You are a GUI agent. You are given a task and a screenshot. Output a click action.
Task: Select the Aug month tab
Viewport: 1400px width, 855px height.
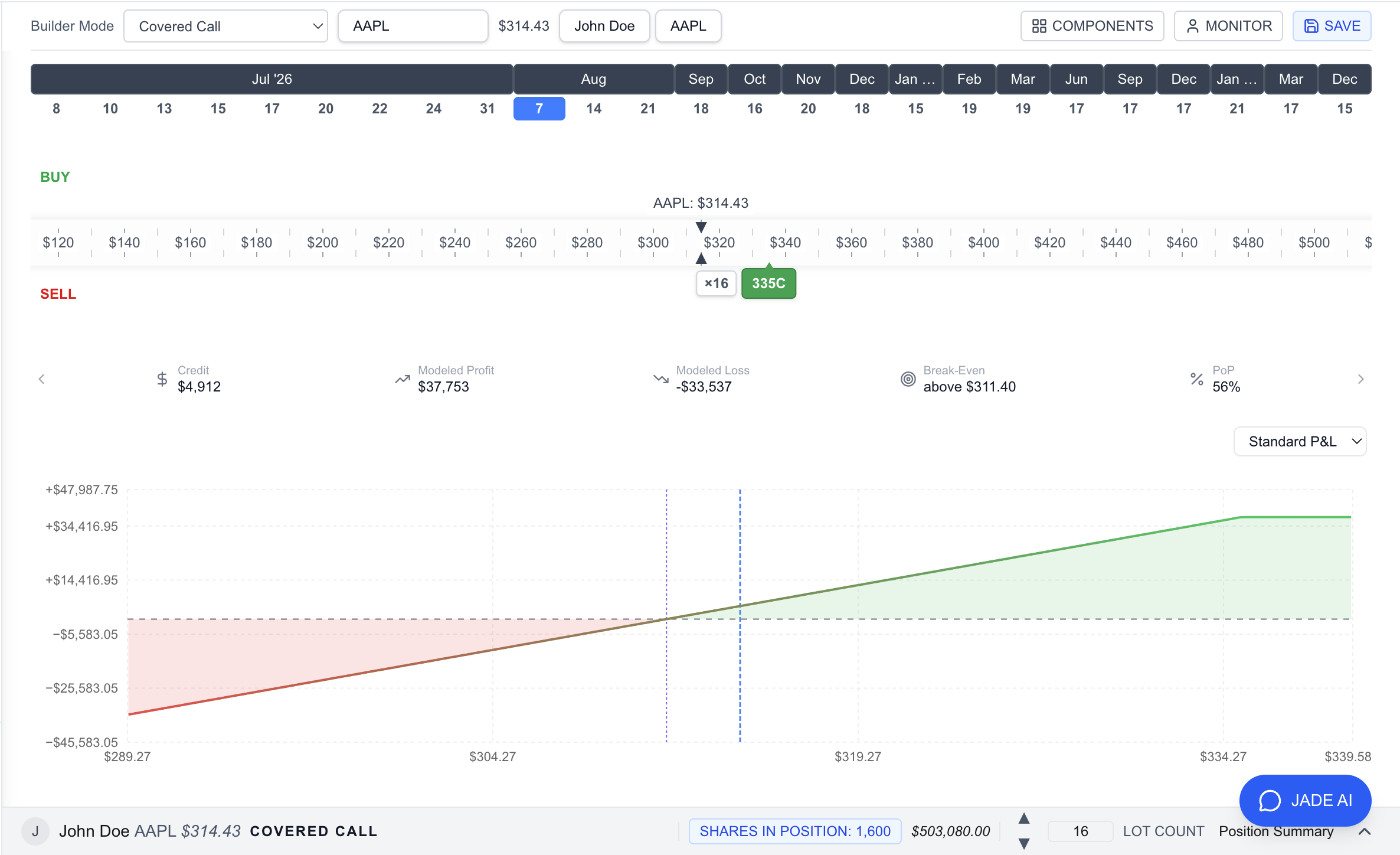[594, 79]
